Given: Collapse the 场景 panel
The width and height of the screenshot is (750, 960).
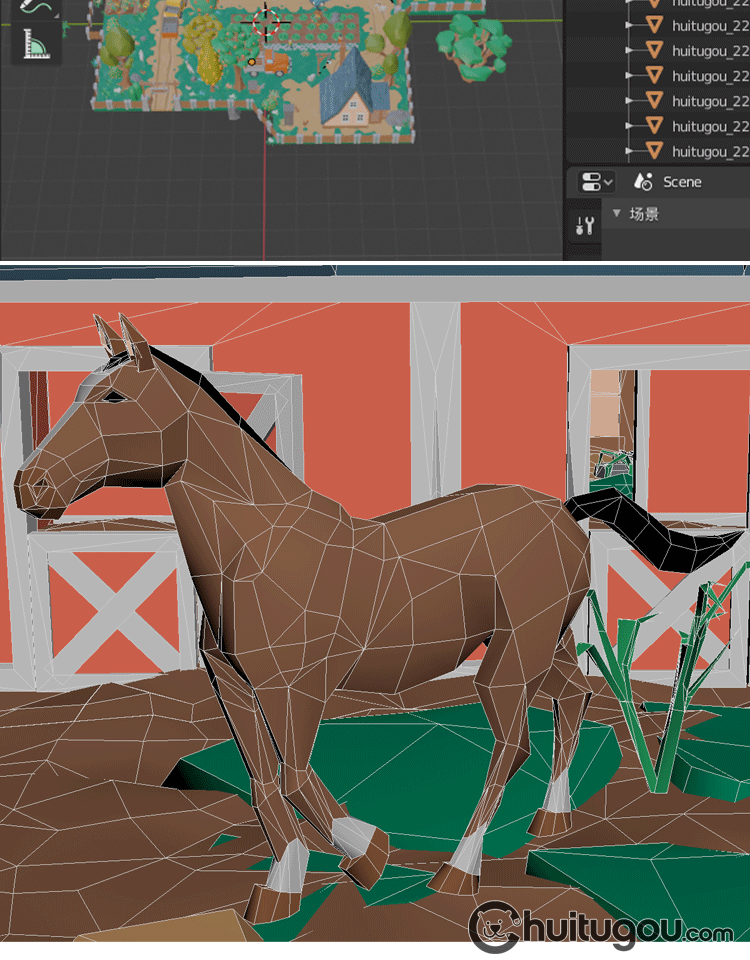Looking at the screenshot, I should tap(617, 214).
